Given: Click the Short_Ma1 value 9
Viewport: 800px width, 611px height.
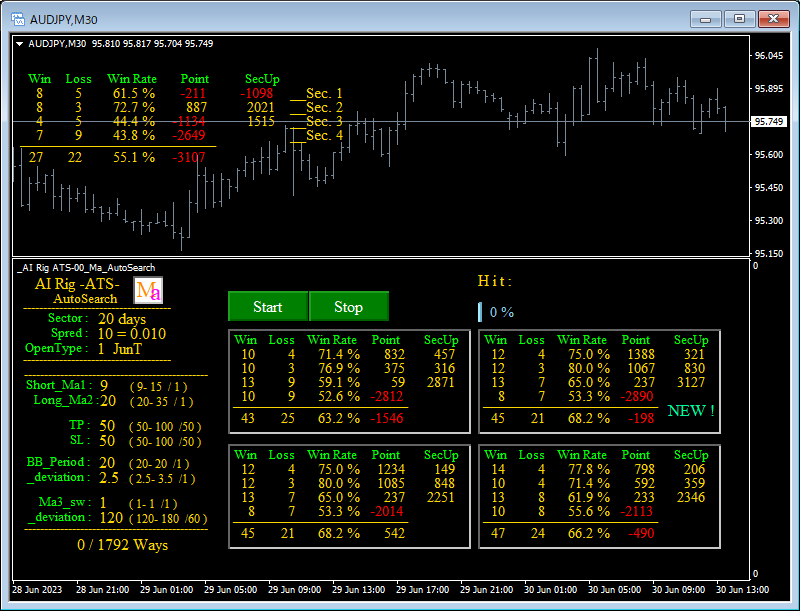Looking at the screenshot, I should pos(104,386).
